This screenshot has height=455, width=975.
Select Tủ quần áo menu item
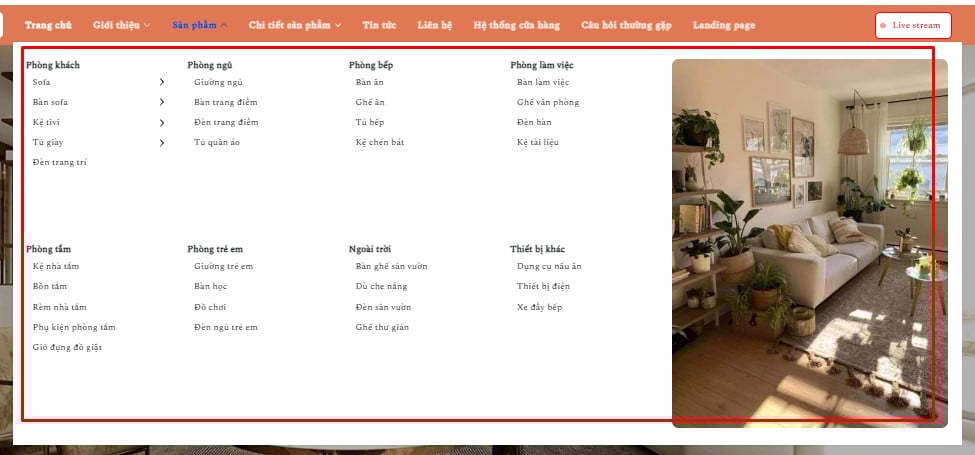[217, 142]
